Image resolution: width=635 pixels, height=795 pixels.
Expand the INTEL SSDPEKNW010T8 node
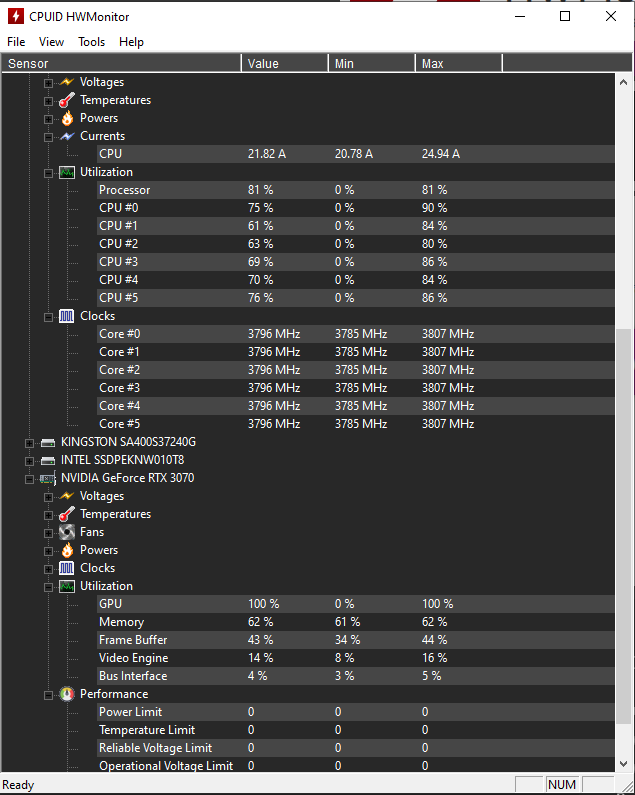tap(29, 461)
